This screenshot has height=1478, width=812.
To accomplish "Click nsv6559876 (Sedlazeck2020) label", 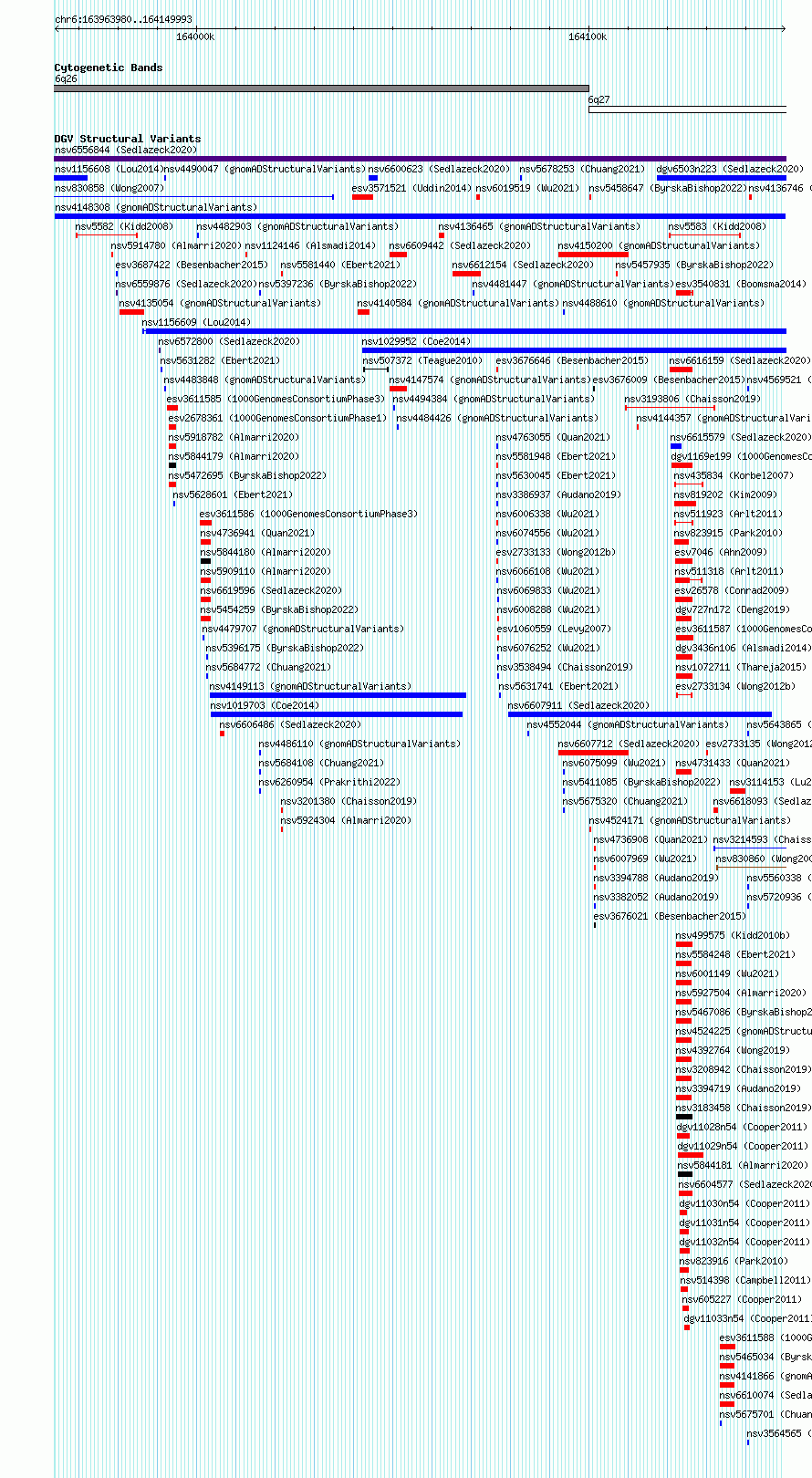I will [186, 284].
